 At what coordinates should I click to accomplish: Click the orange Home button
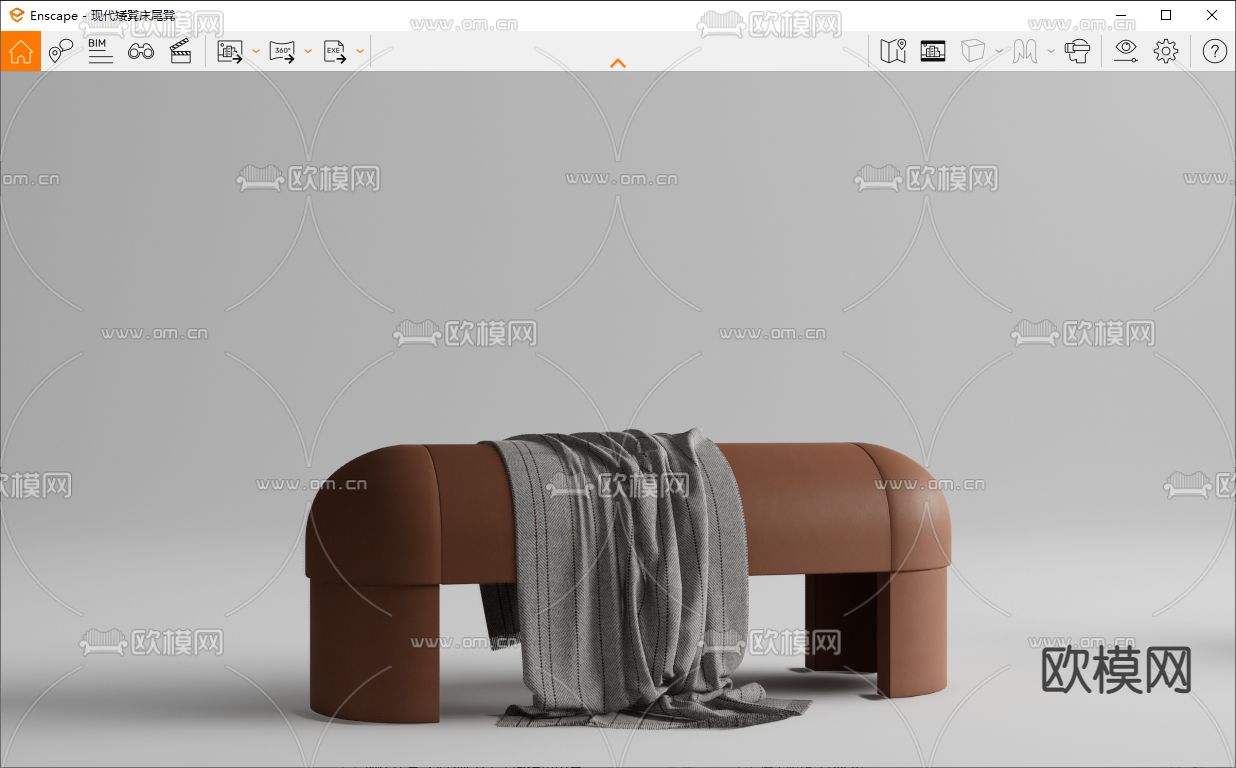(x=21, y=51)
